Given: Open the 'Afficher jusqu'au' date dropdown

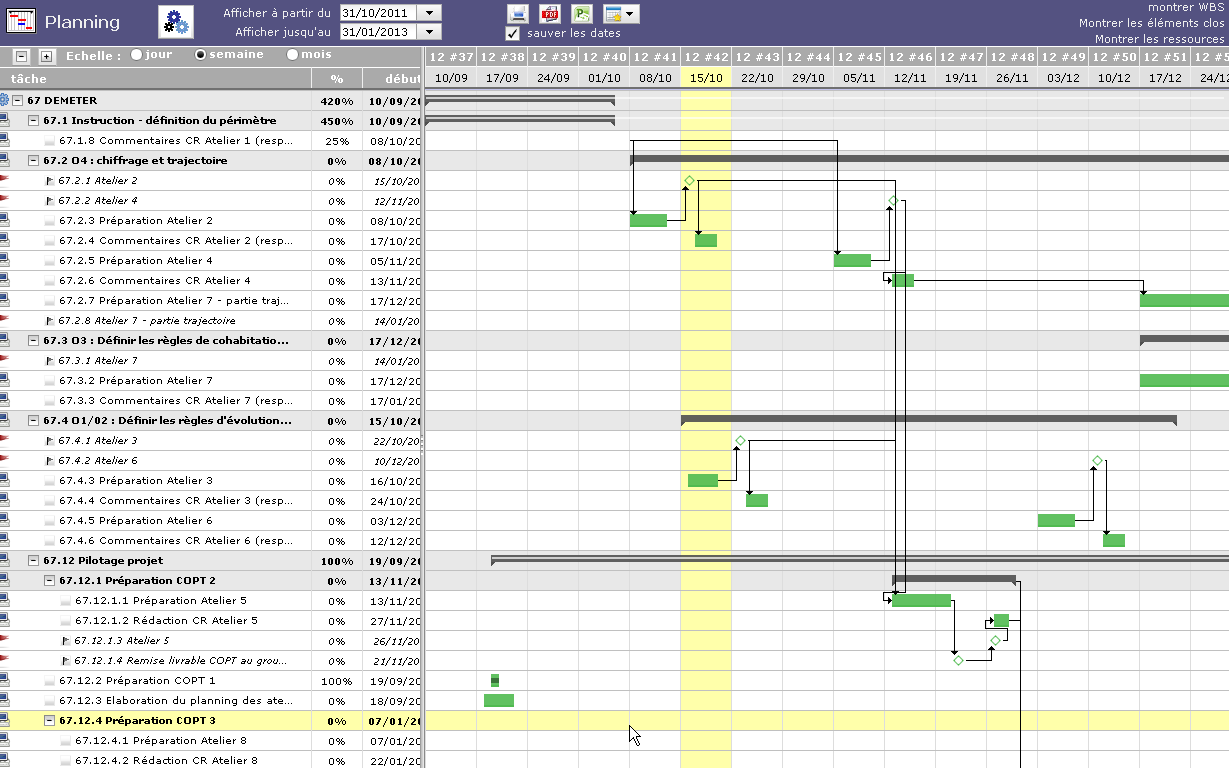Looking at the screenshot, I should (428, 32).
